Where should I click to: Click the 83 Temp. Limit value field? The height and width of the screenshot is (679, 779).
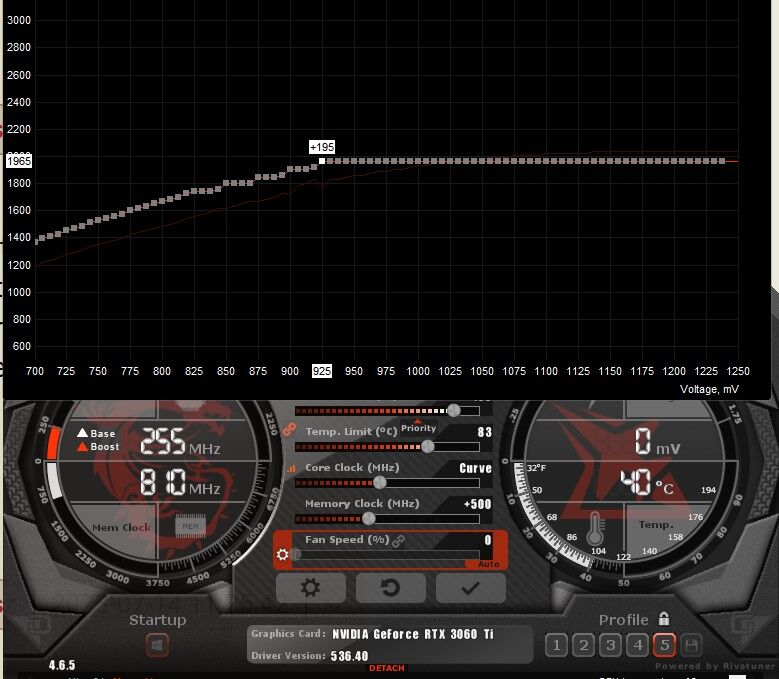(484, 432)
